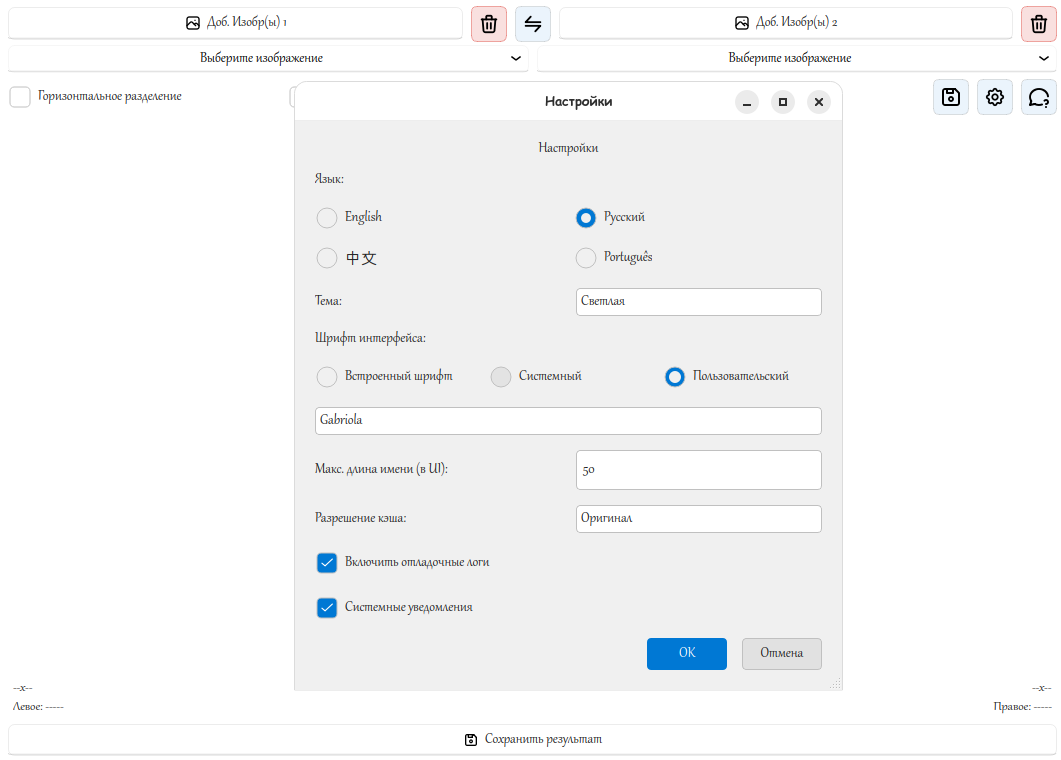Screen dimensions: 1061x760
Task: Swap images with the arrows icon
Action: coord(533,24)
